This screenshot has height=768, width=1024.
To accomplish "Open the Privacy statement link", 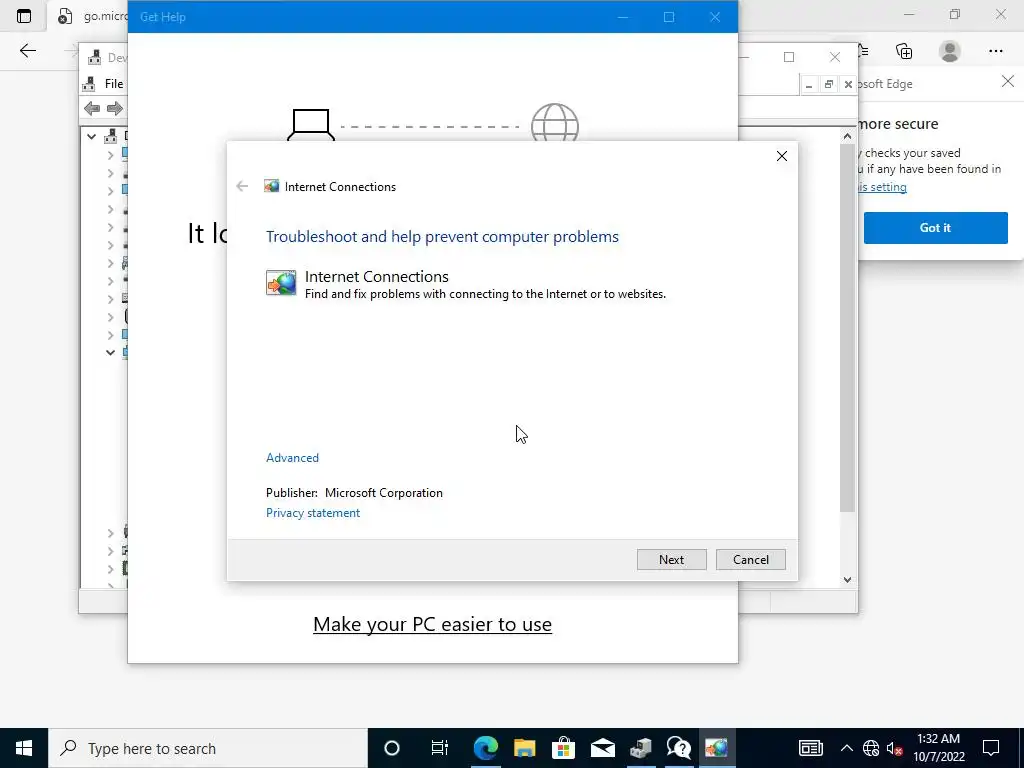I will [x=313, y=513].
